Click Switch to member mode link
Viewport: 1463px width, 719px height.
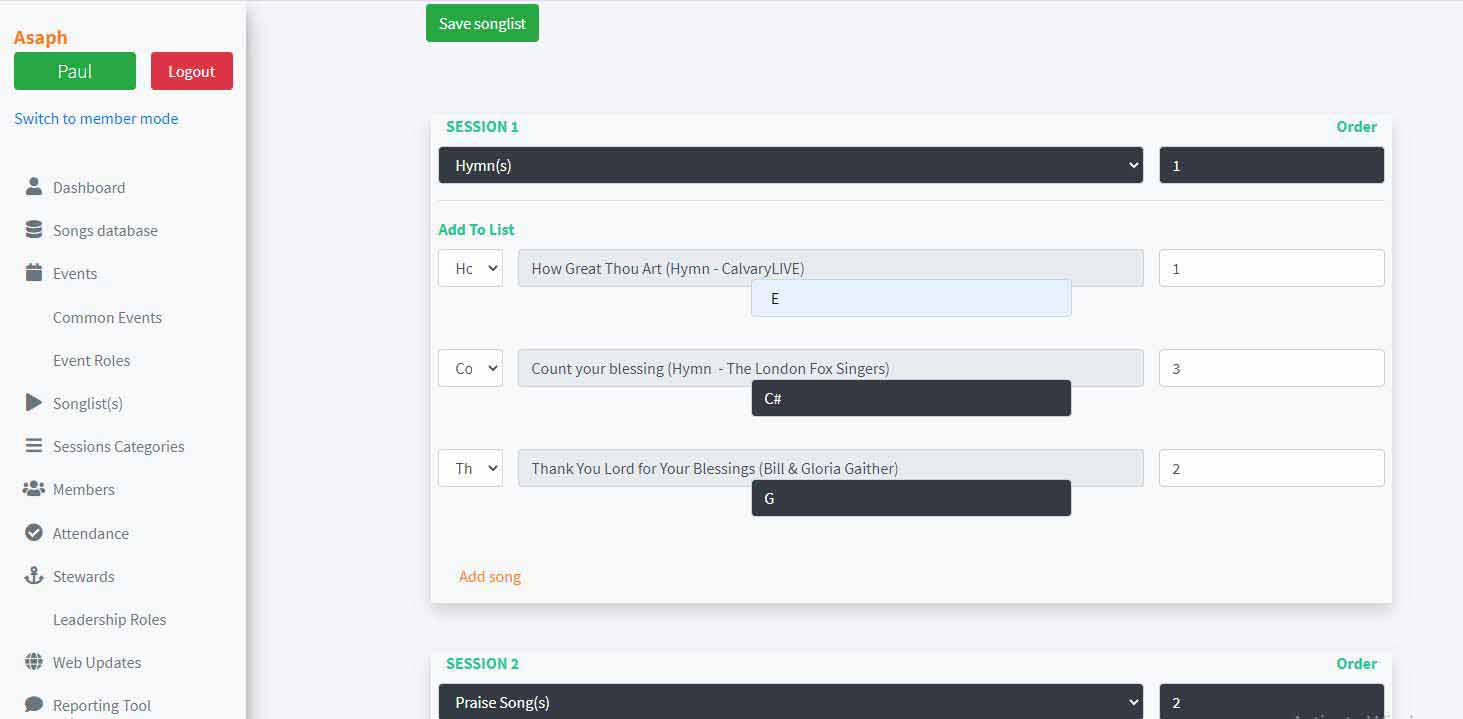tap(96, 118)
